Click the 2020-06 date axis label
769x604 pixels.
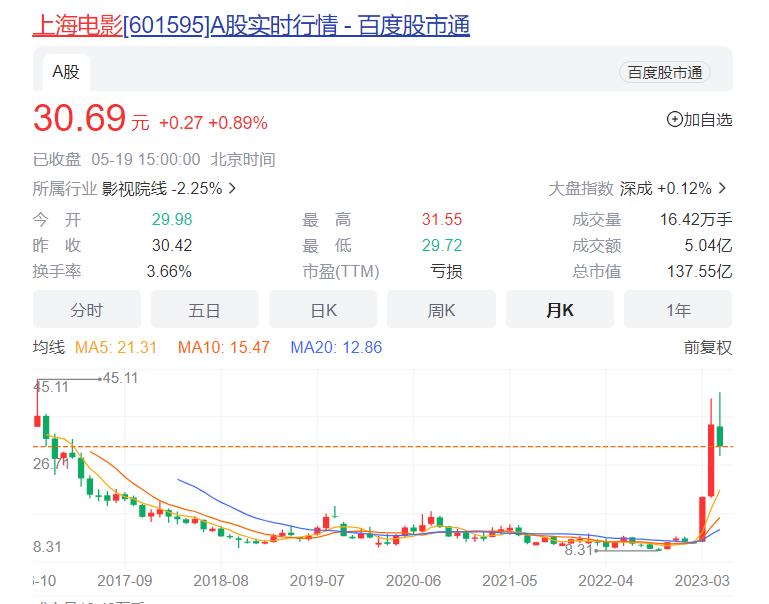[413, 581]
